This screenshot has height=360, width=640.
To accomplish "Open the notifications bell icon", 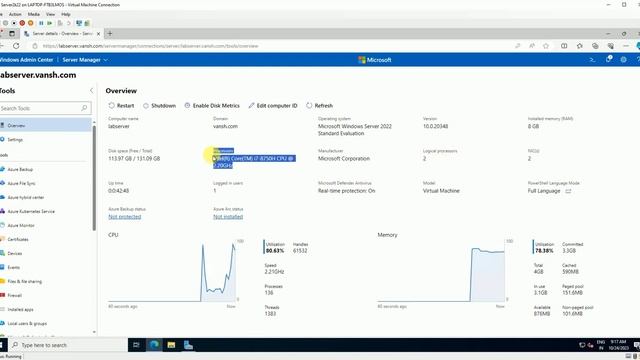I will [609, 60].
